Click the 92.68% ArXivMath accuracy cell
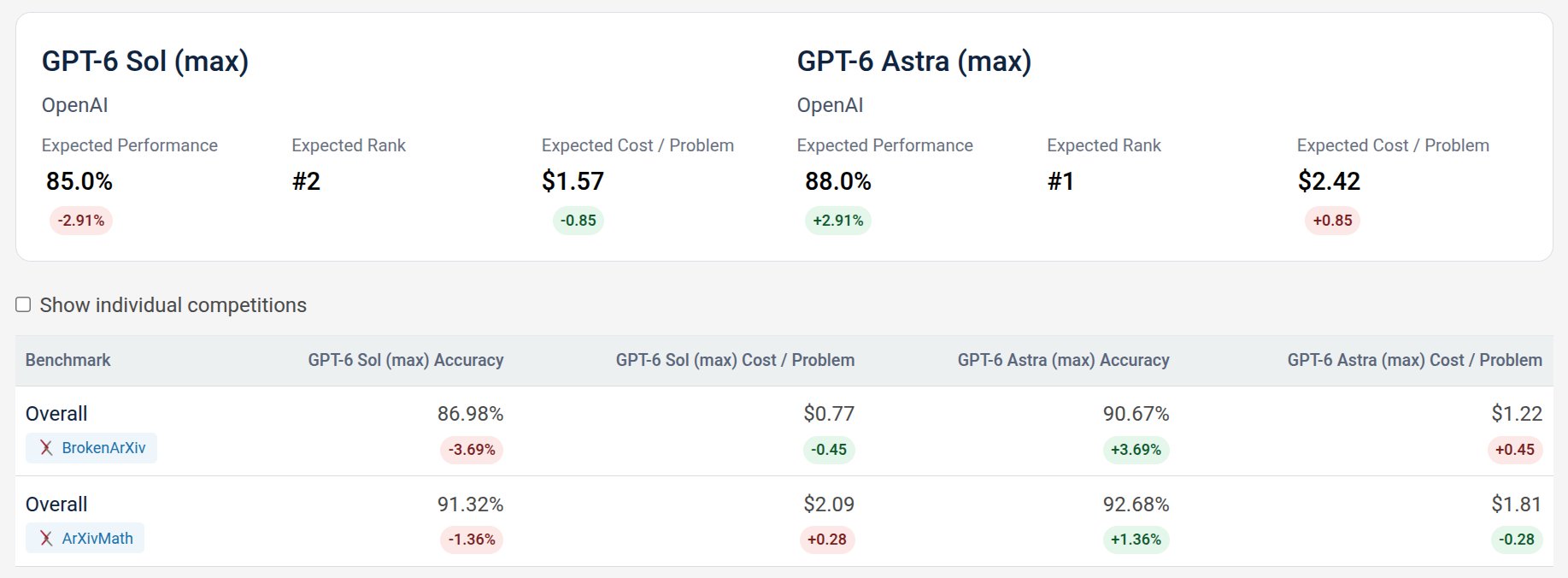1568x578 pixels. 1136,504
